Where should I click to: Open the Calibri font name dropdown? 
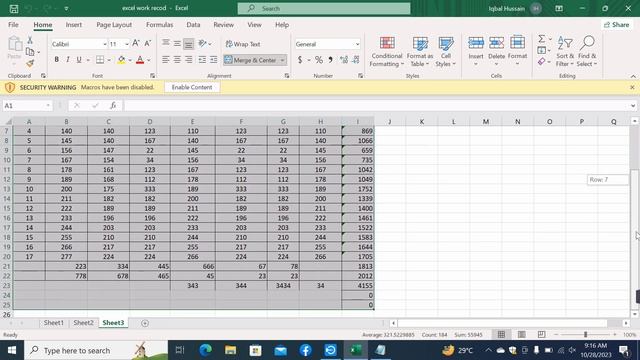pyautogui.click(x=105, y=44)
